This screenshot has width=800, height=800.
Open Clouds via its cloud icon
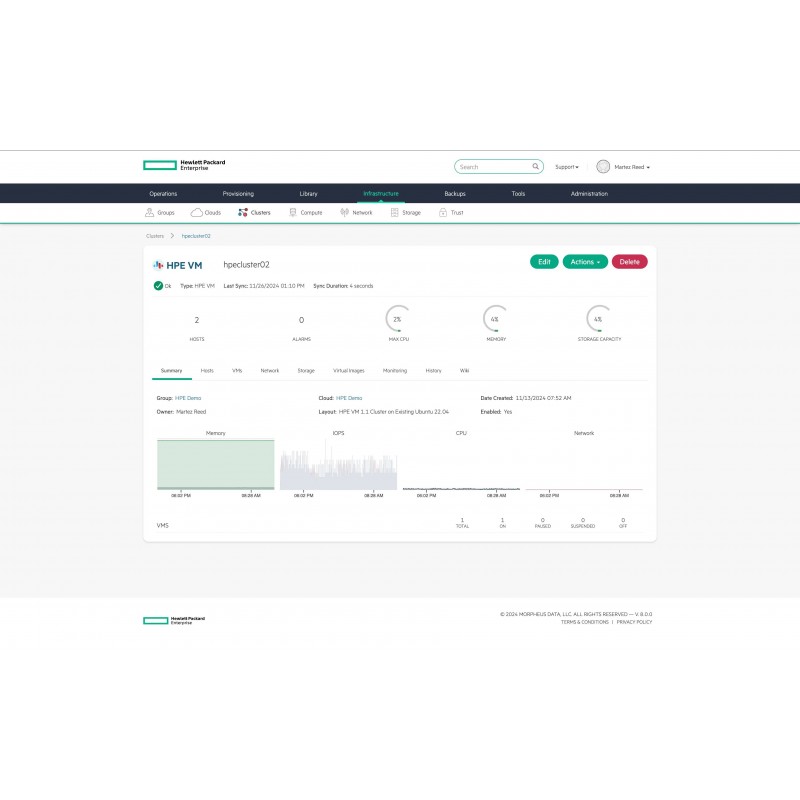click(x=197, y=213)
